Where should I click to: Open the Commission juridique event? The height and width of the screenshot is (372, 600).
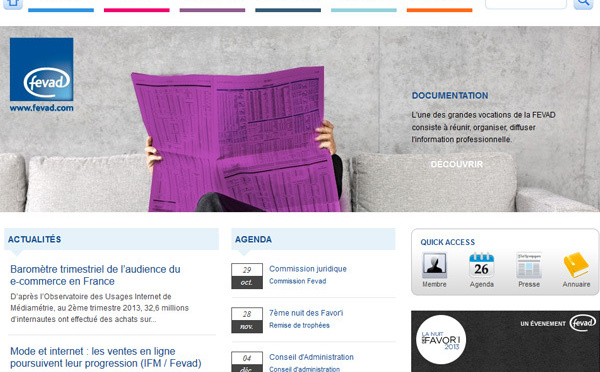tap(308, 269)
